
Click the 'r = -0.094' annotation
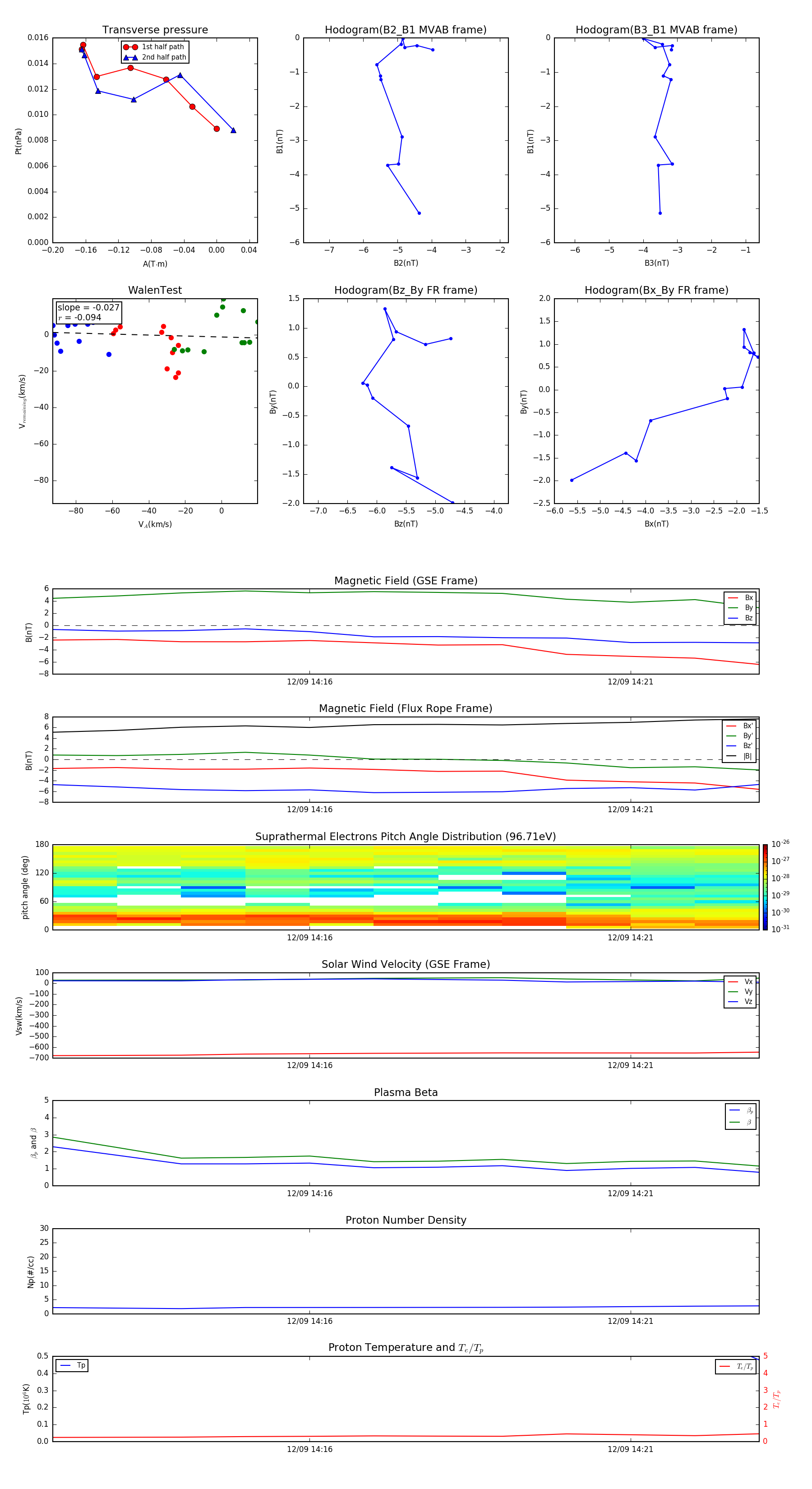[x=80, y=317]
